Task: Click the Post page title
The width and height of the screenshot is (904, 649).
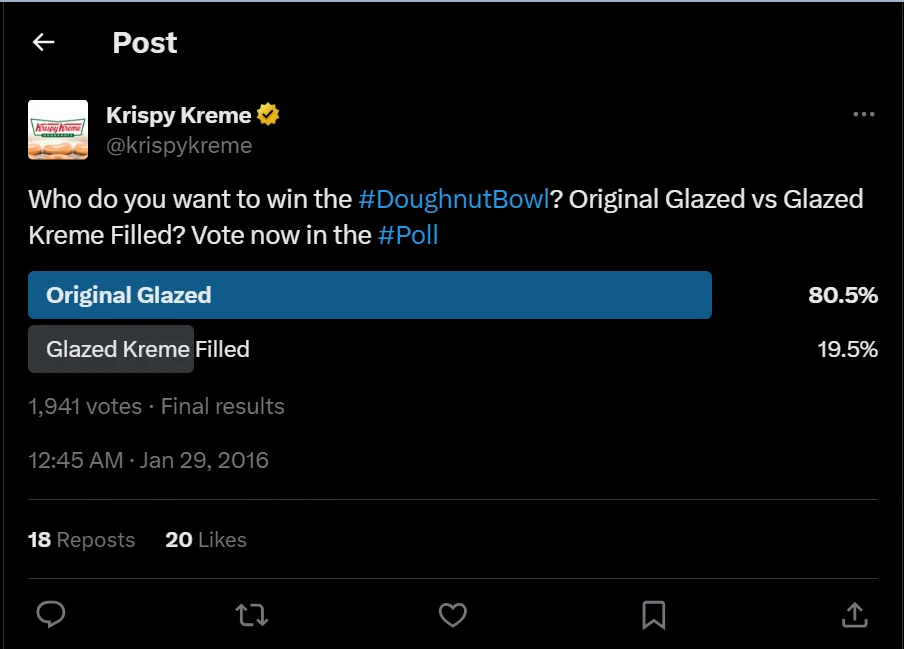Action: (144, 42)
